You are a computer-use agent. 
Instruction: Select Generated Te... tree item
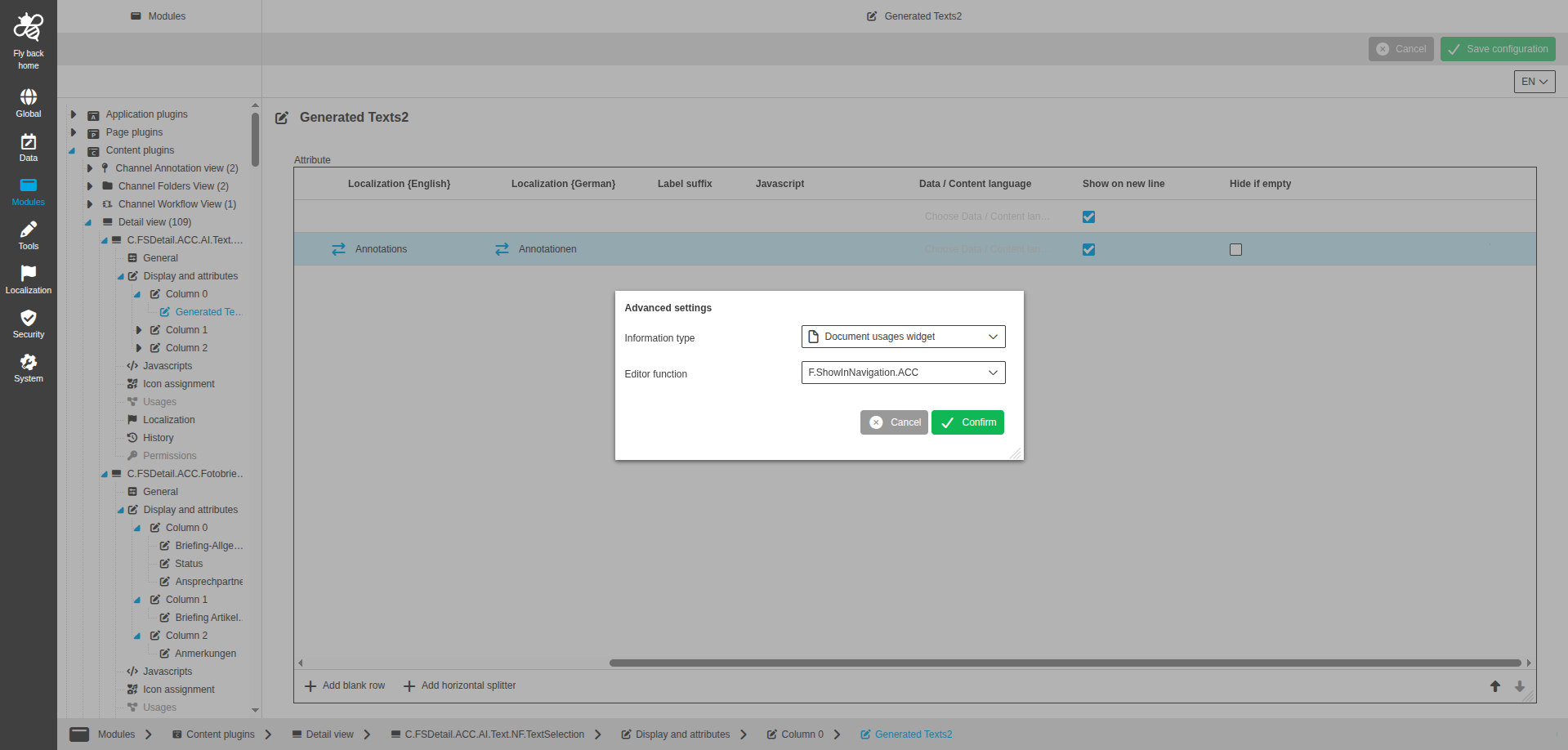point(208,312)
